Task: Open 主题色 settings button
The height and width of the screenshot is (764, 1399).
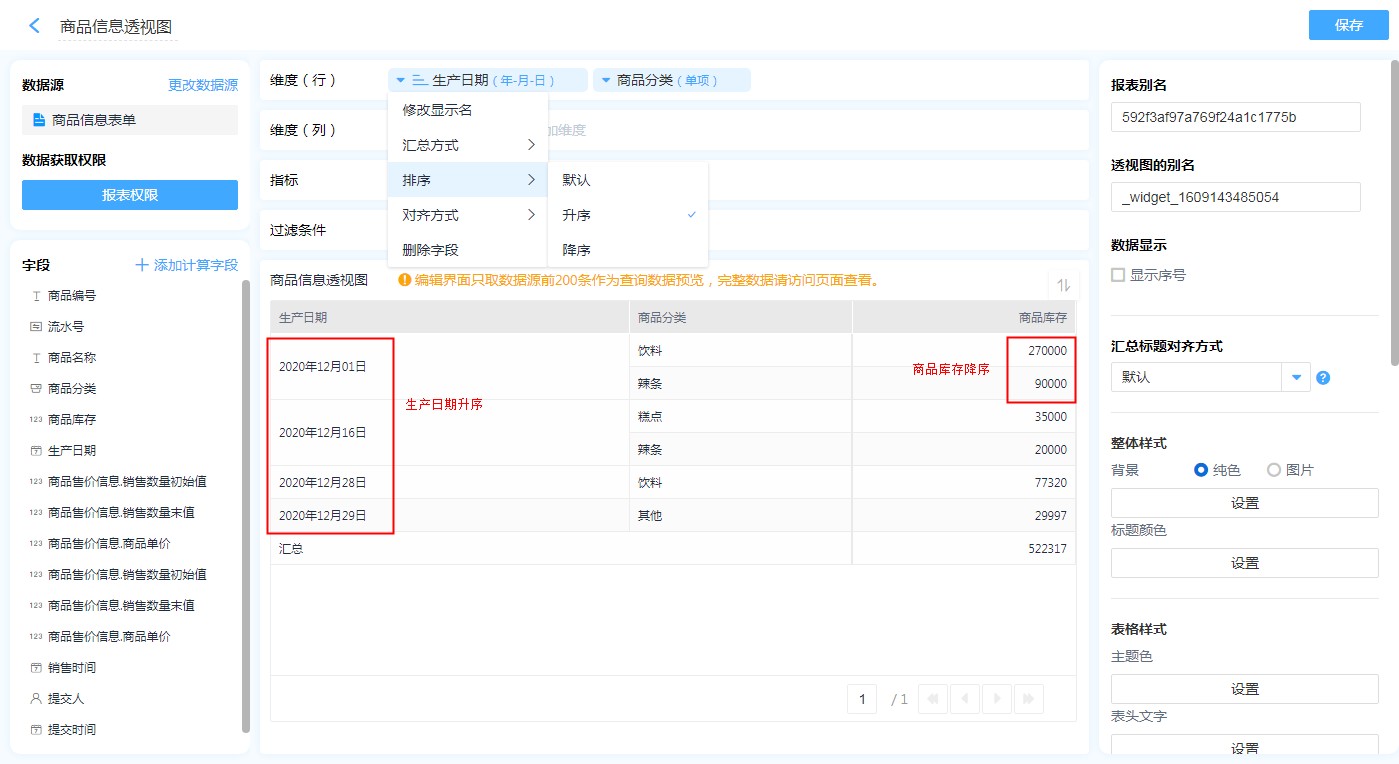Action: [x=1244, y=689]
